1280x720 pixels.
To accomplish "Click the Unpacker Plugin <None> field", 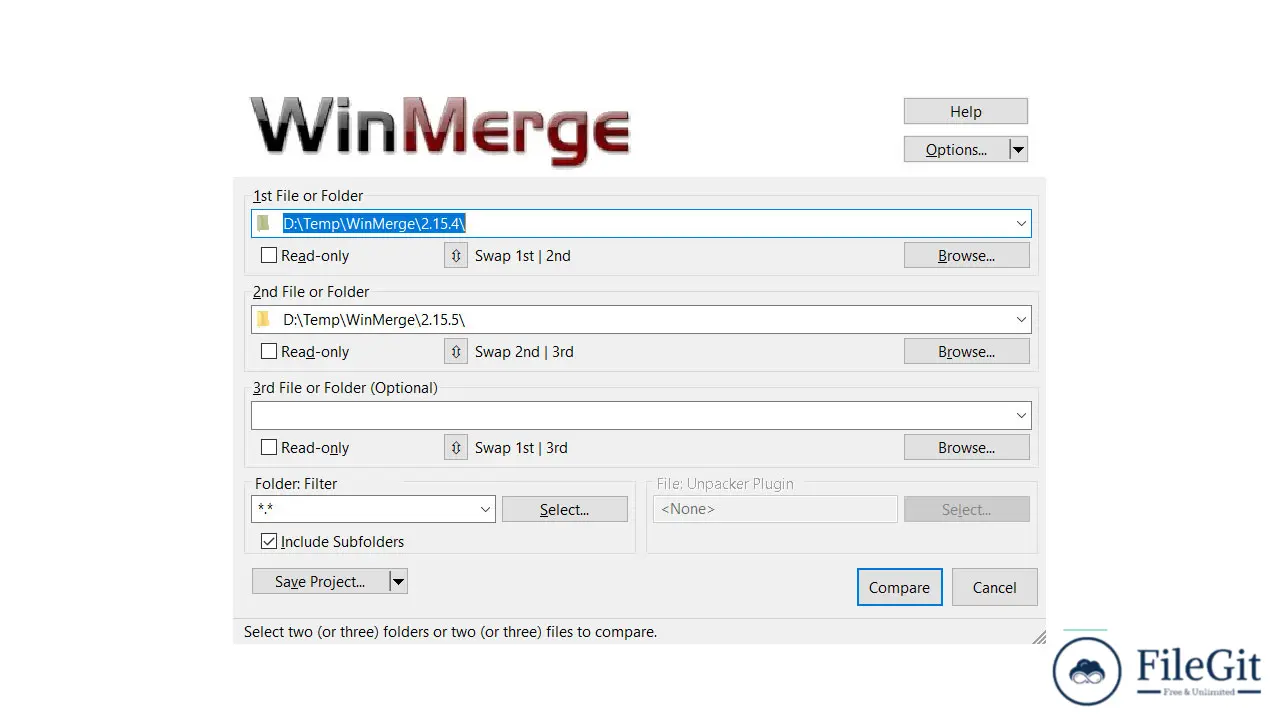I will tap(775, 509).
